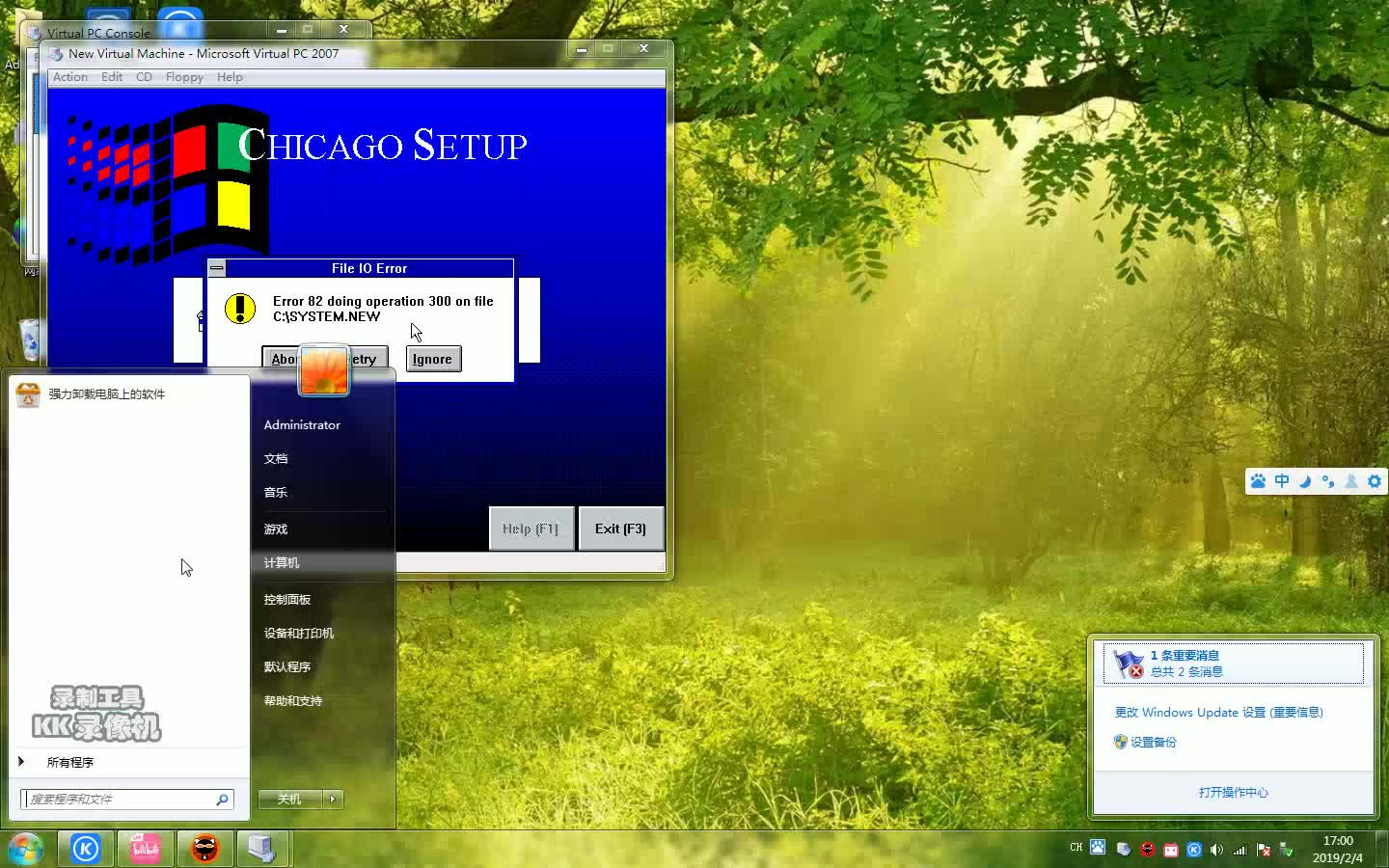Click the user account flower picture
The image size is (1389, 868).
coord(324,370)
